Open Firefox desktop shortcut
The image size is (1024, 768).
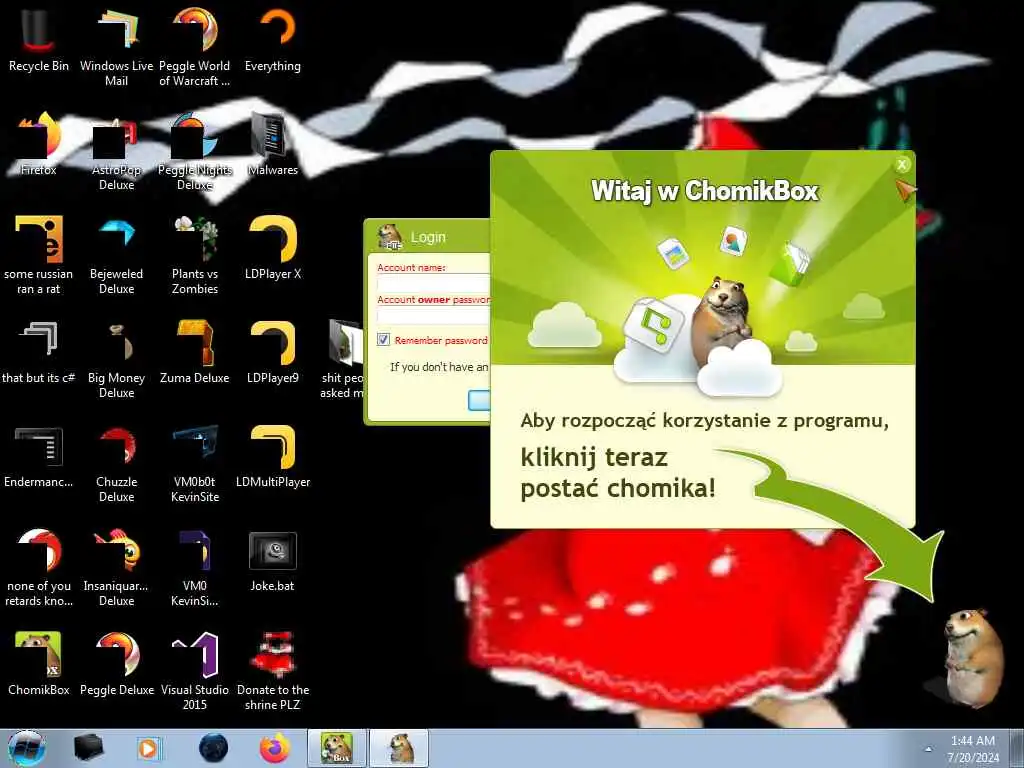point(39,144)
